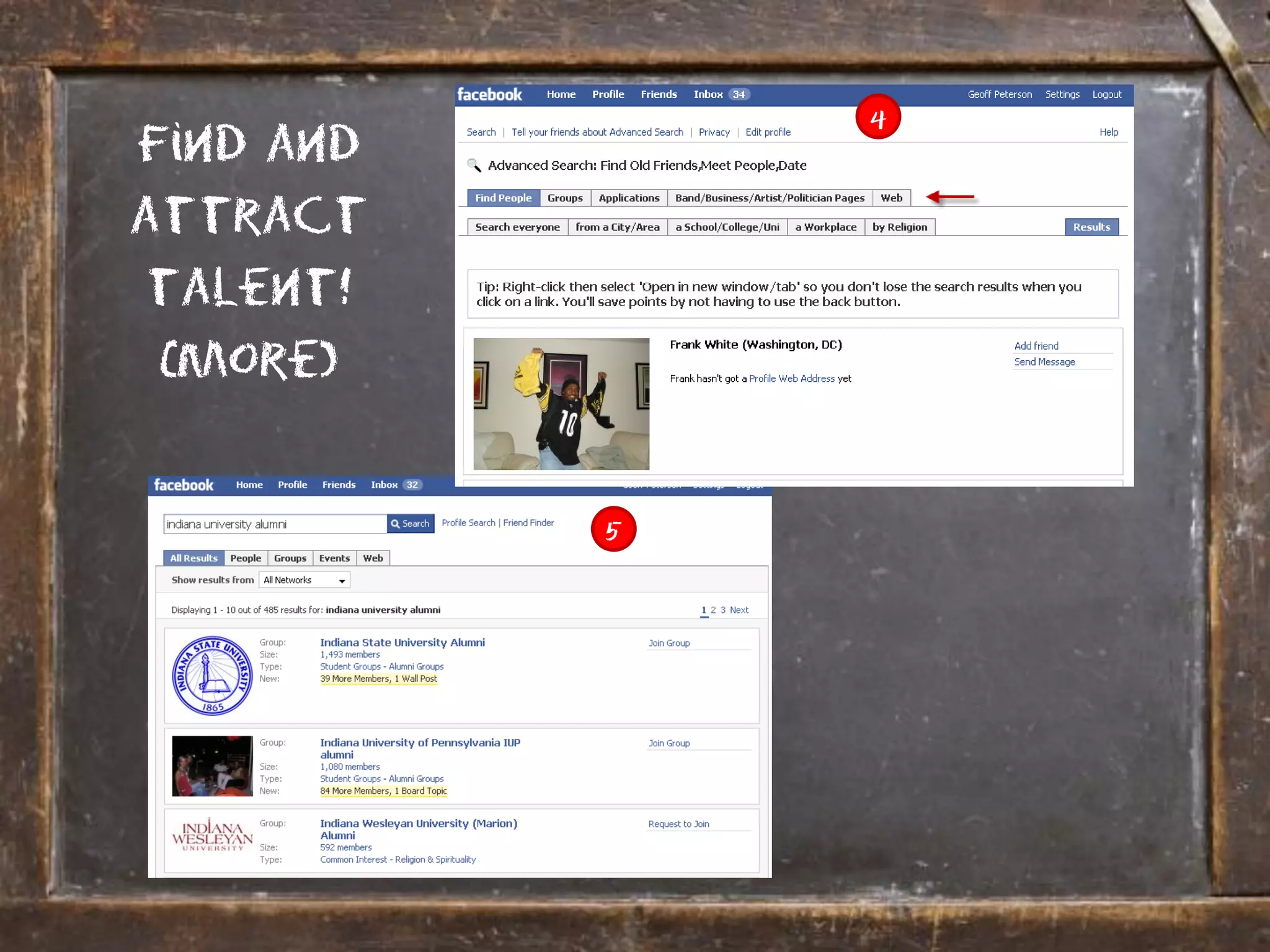This screenshot has height=952, width=1270.
Task: Switch to the Groups tab in Advanced Search
Action: (565, 198)
